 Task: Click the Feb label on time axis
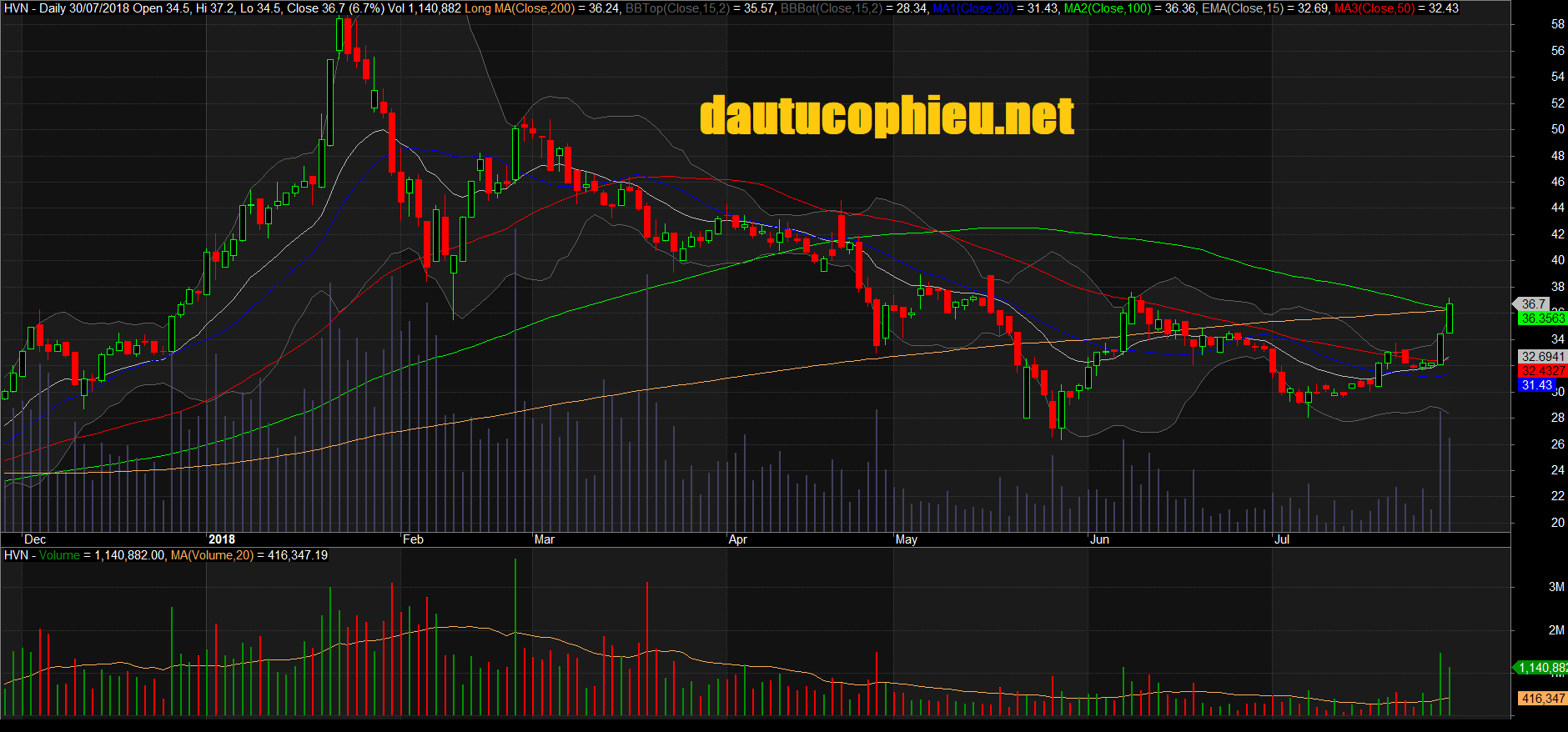pos(413,539)
